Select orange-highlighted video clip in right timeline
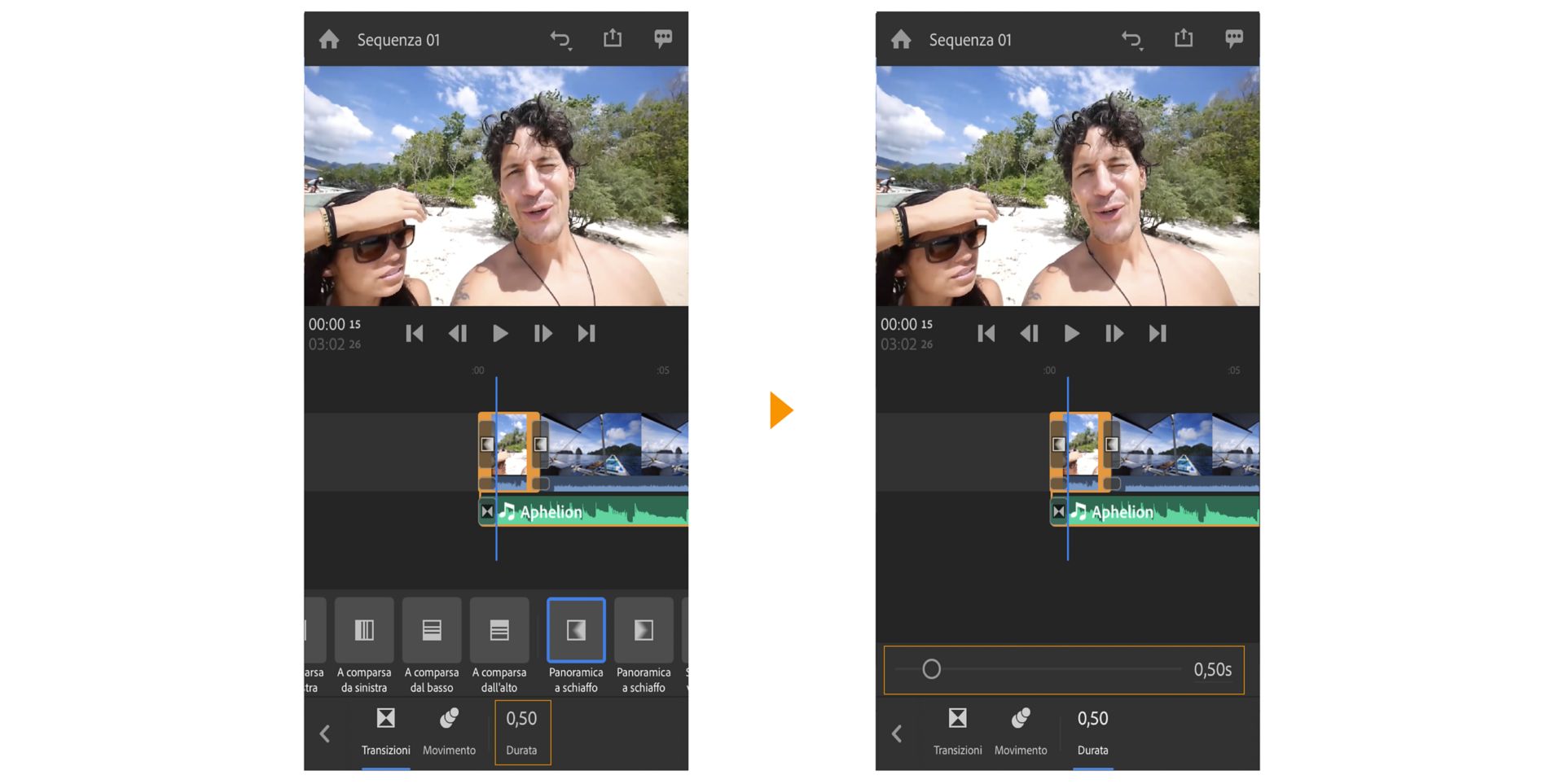 (x=1080, y=452)
